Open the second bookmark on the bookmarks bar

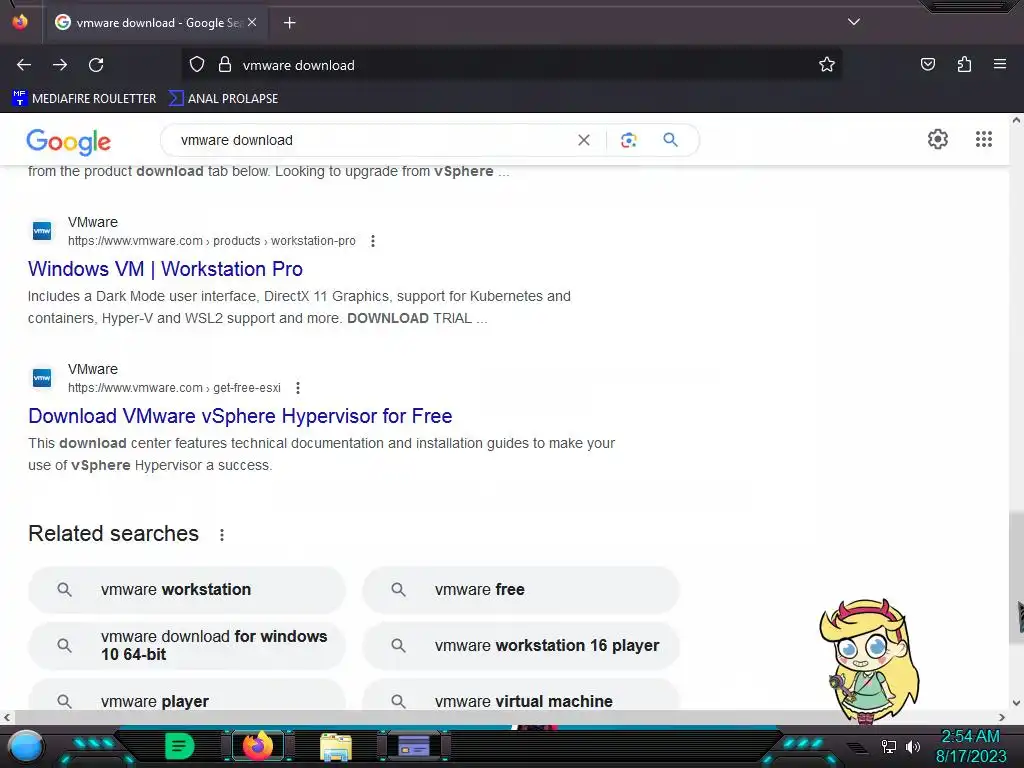pos(223,99)
